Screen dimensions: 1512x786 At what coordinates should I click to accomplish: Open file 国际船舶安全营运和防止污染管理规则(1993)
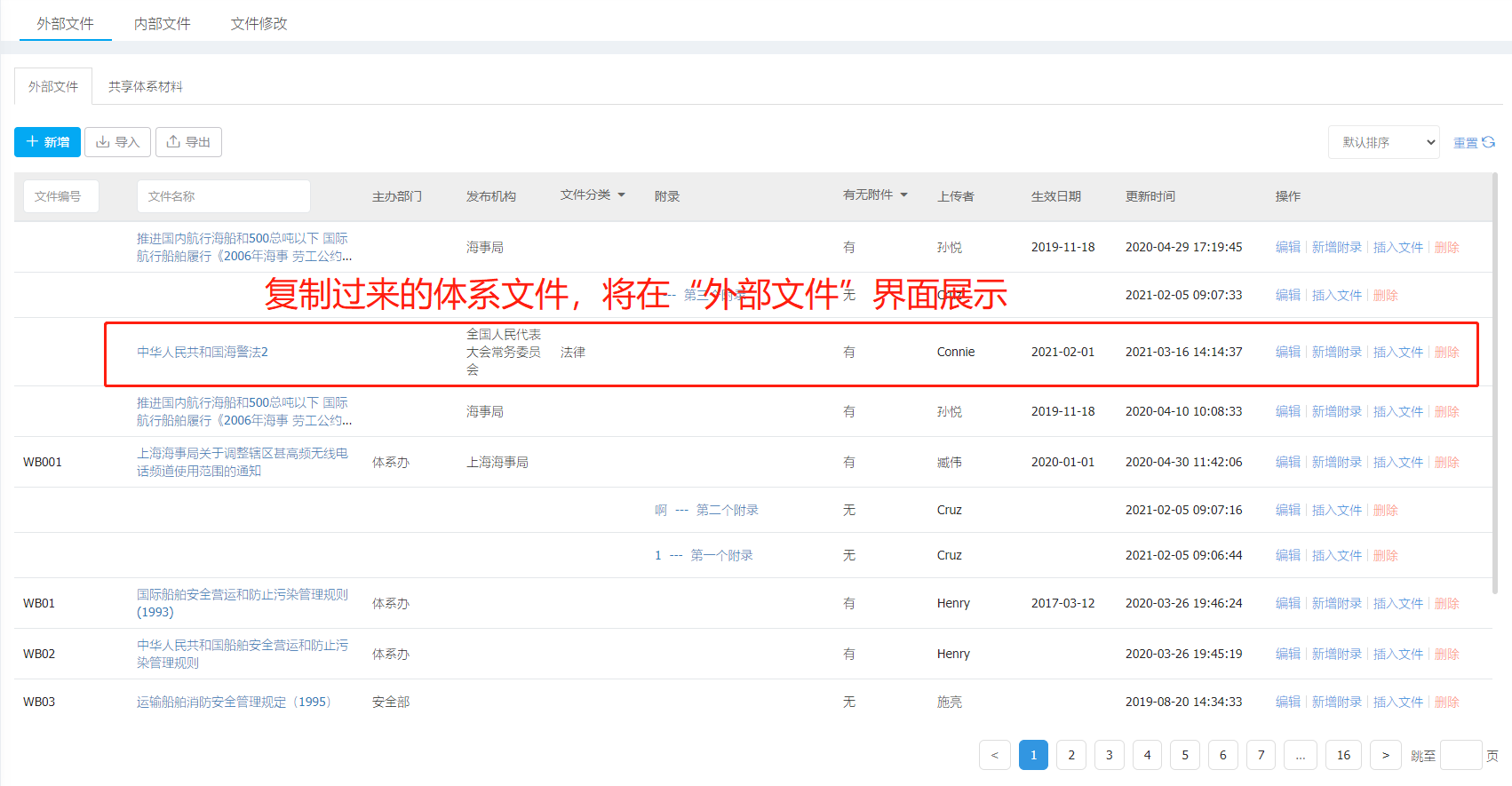pos(243,603)
